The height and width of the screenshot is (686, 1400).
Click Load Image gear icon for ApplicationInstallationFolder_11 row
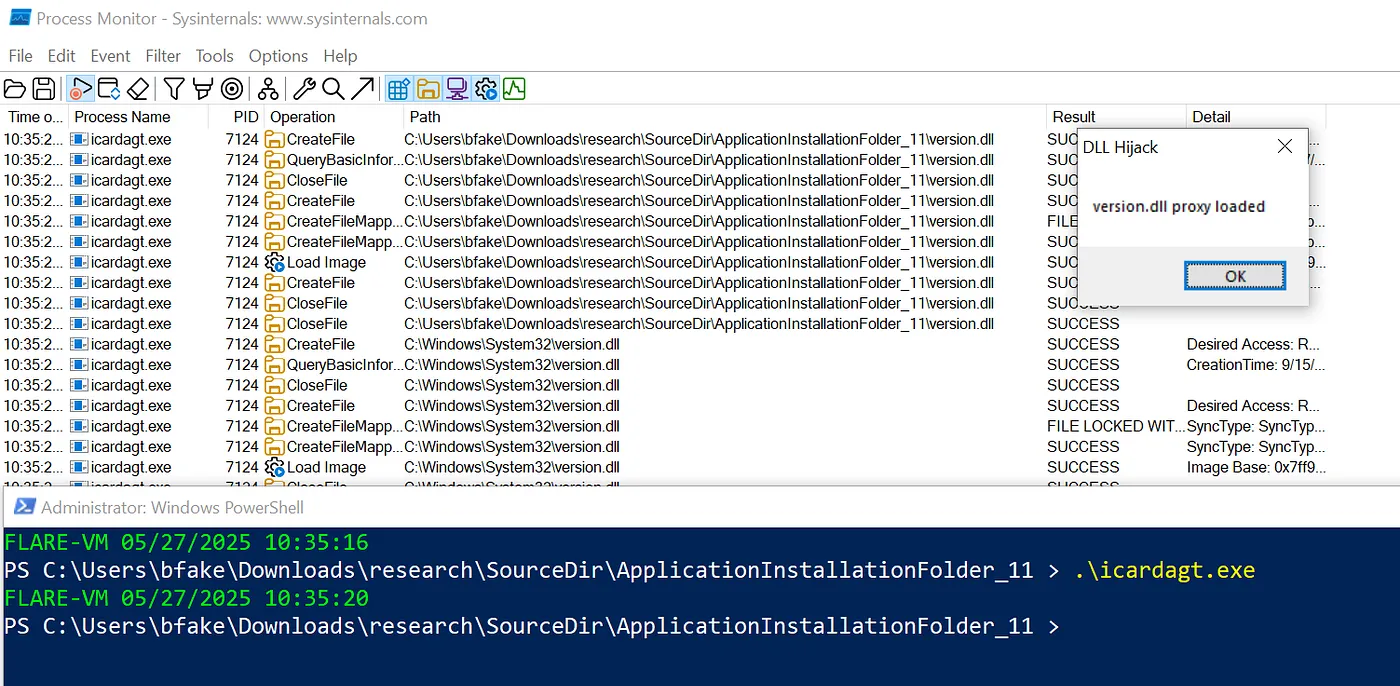pyautogui.click(x=275, y=262)
